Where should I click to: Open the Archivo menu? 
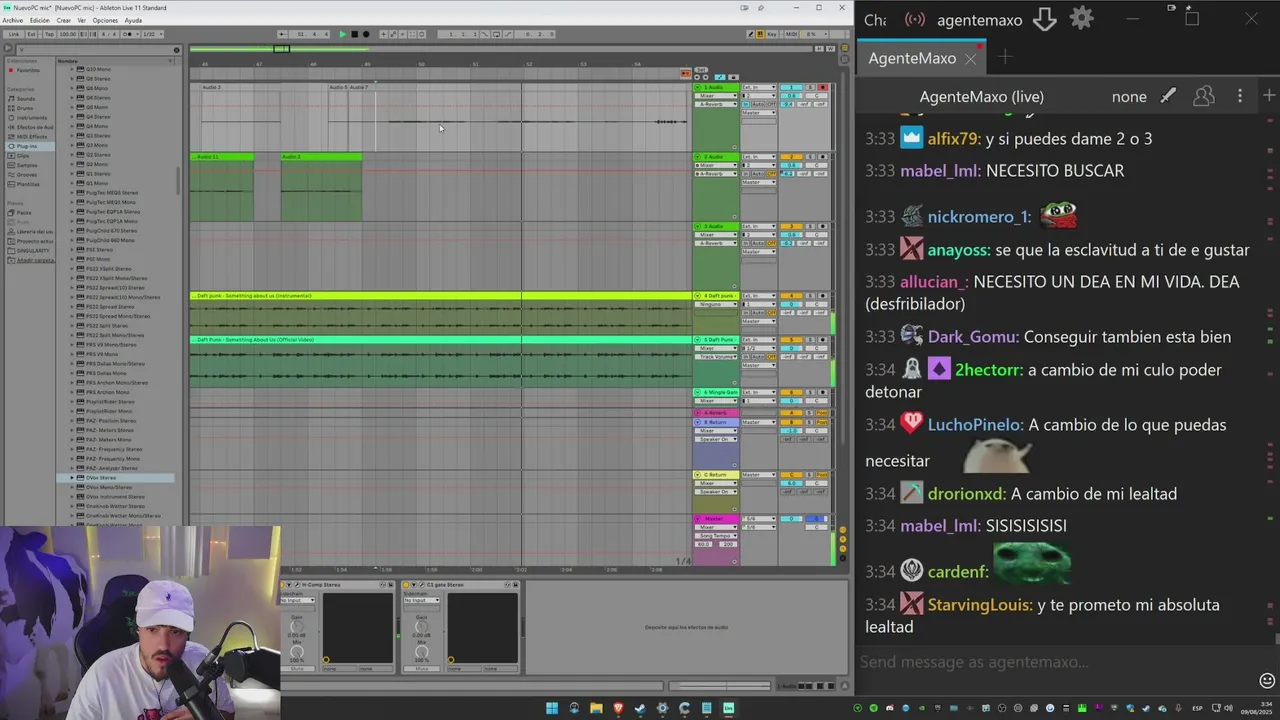(12, 20)
